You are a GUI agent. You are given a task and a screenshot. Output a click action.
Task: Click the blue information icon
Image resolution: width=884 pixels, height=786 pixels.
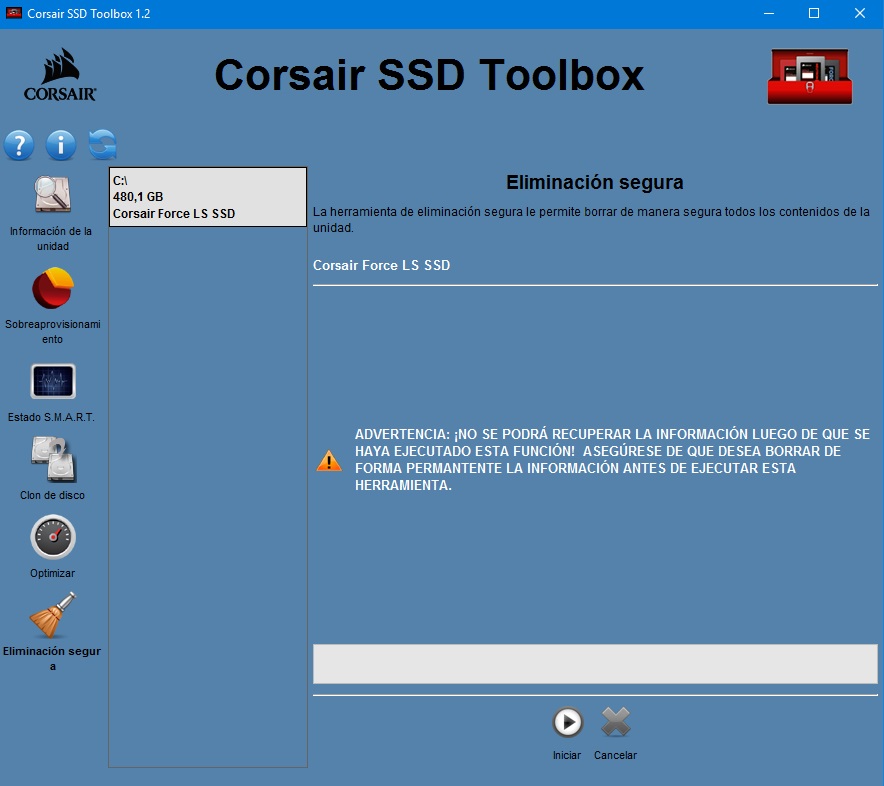[x=60, y=145]
